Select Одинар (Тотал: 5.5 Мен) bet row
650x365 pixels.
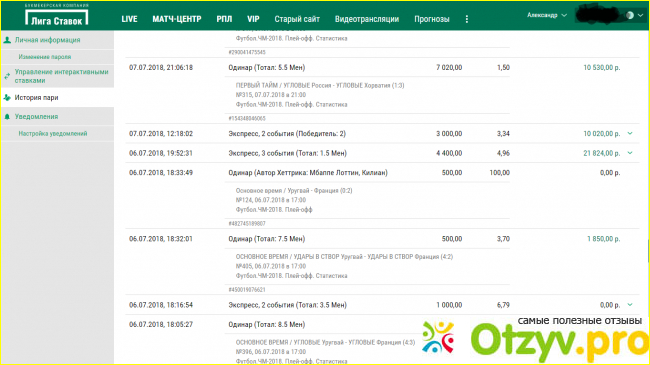tap(267, 68)
